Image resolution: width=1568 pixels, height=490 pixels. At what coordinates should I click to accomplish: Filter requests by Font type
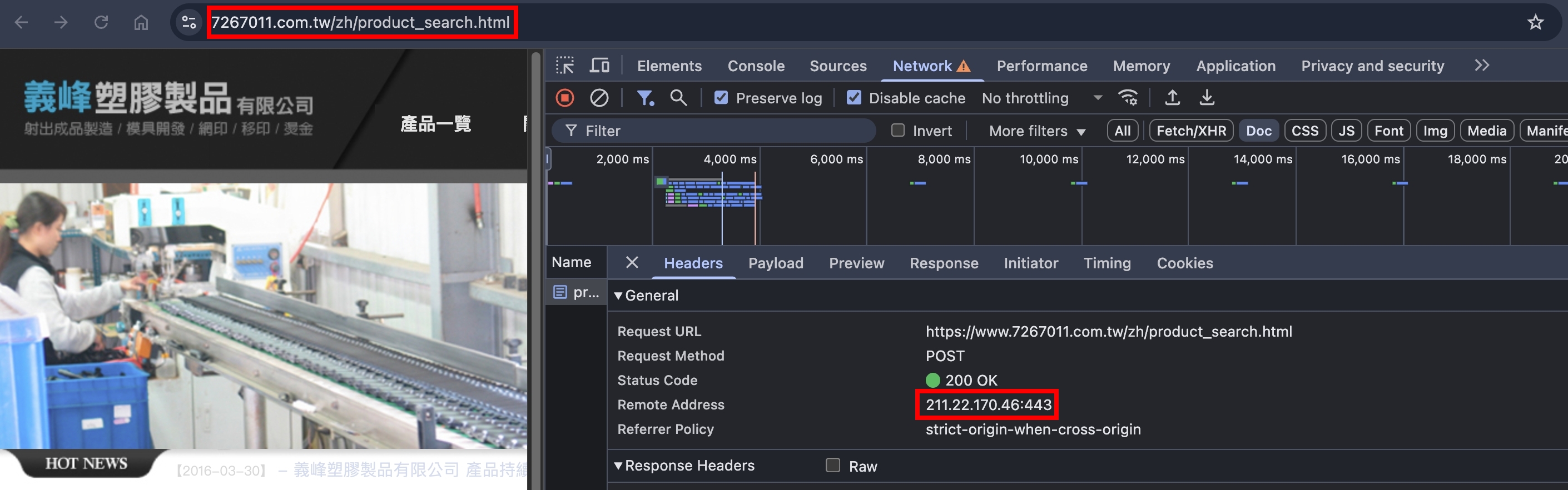pos(1389,131)
